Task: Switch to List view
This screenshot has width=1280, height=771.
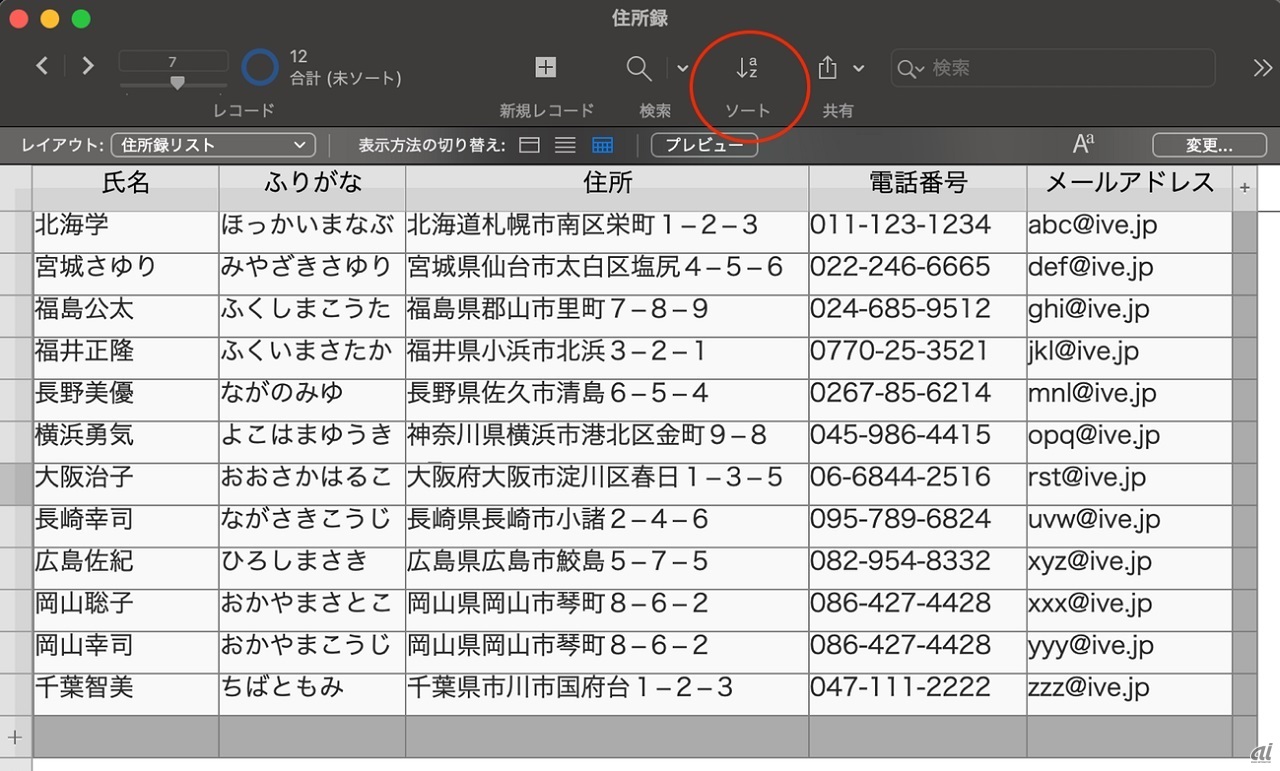Action: pyautogui.click(x=566, y=146)
